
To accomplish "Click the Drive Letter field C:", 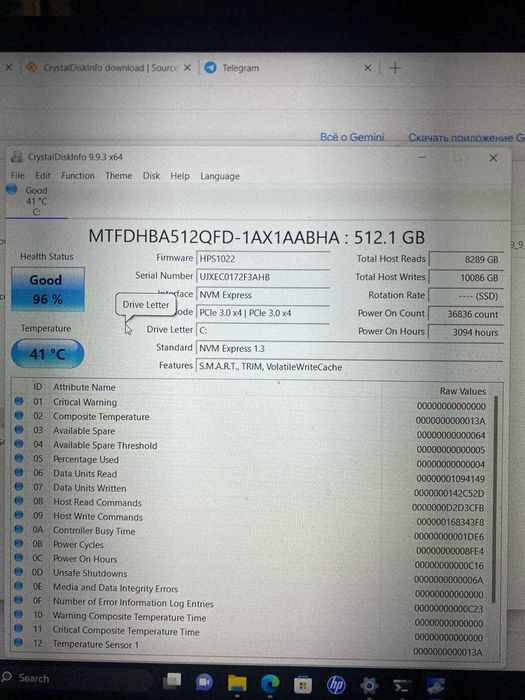I will (x=262, y=330).
